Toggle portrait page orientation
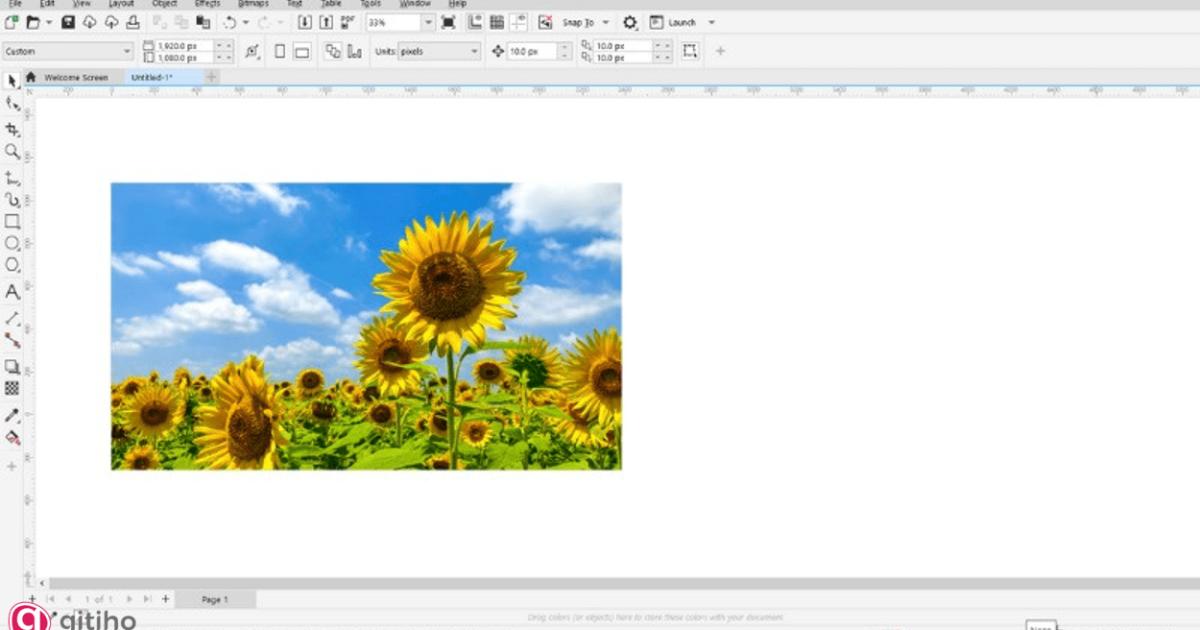This screenshot has width=1200, height=630. tap(279, 49)
